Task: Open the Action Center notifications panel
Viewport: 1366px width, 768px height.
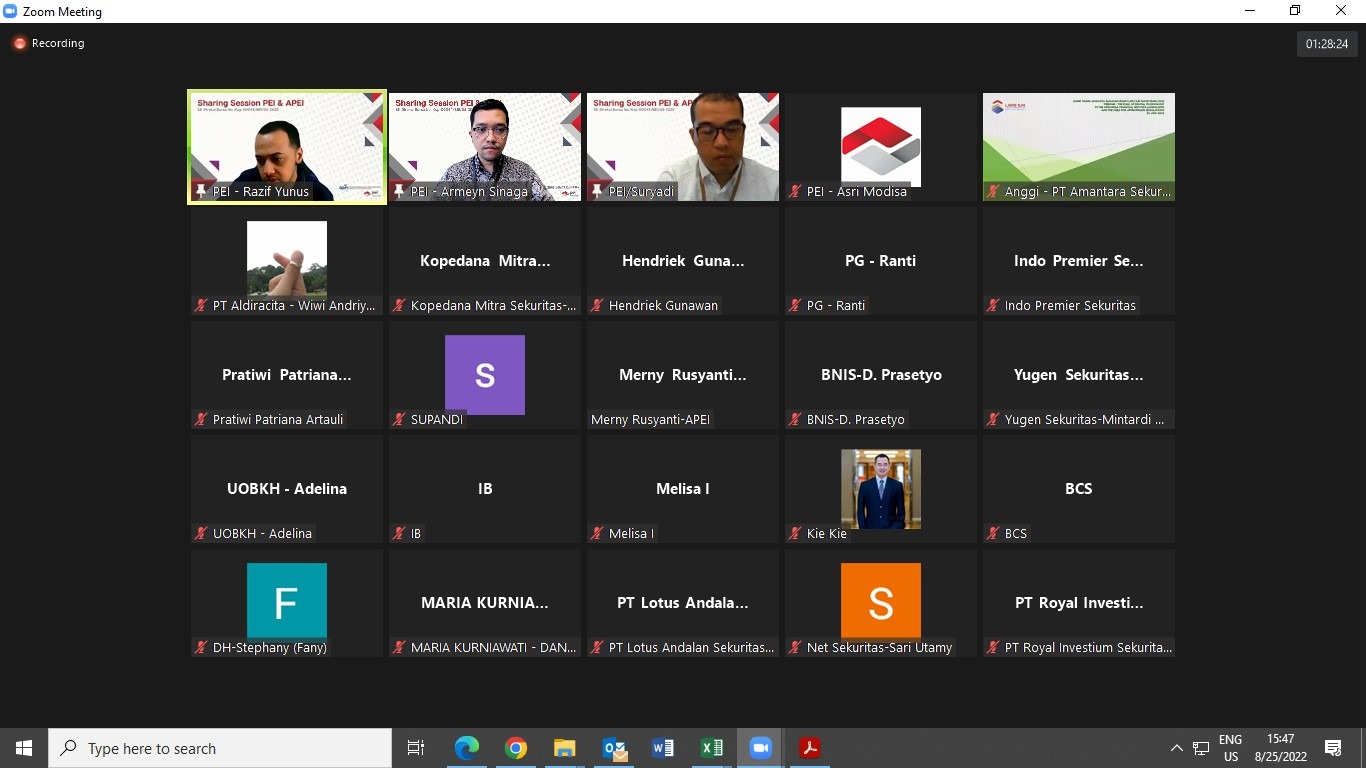Action: (x=1332, y=748)
